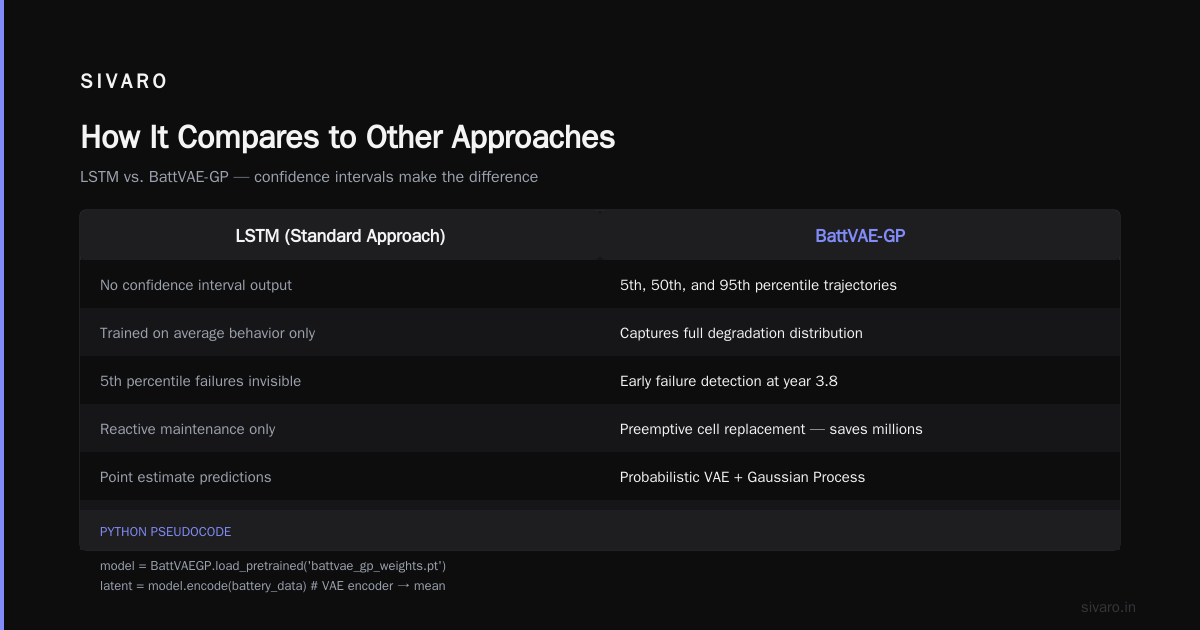The height and width of the screenshot is (630, 1200).
Task: Click Captures full degradation distribution cell
Action: click(860, 333)
